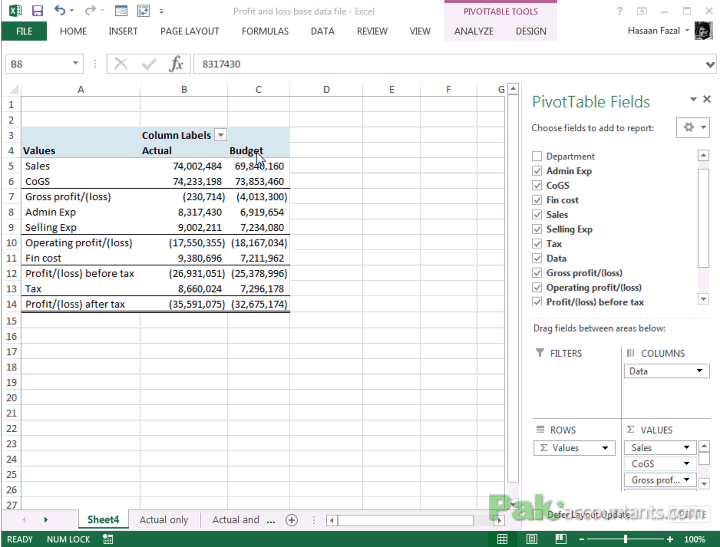Click the form icon after Redo in quick access toolbar

pos(121,11)
